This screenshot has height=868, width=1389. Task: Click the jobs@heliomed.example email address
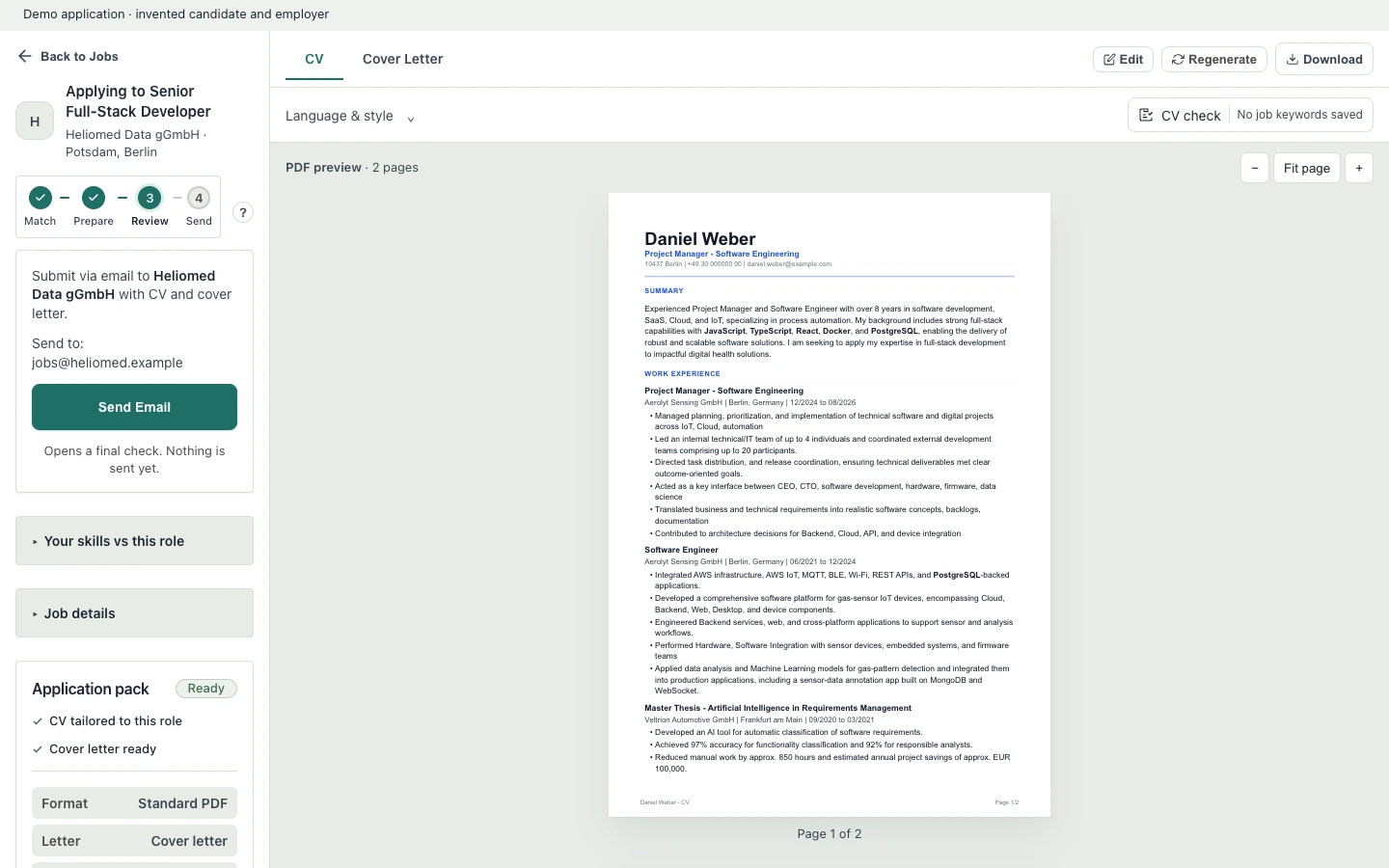[x=107, y=363]
